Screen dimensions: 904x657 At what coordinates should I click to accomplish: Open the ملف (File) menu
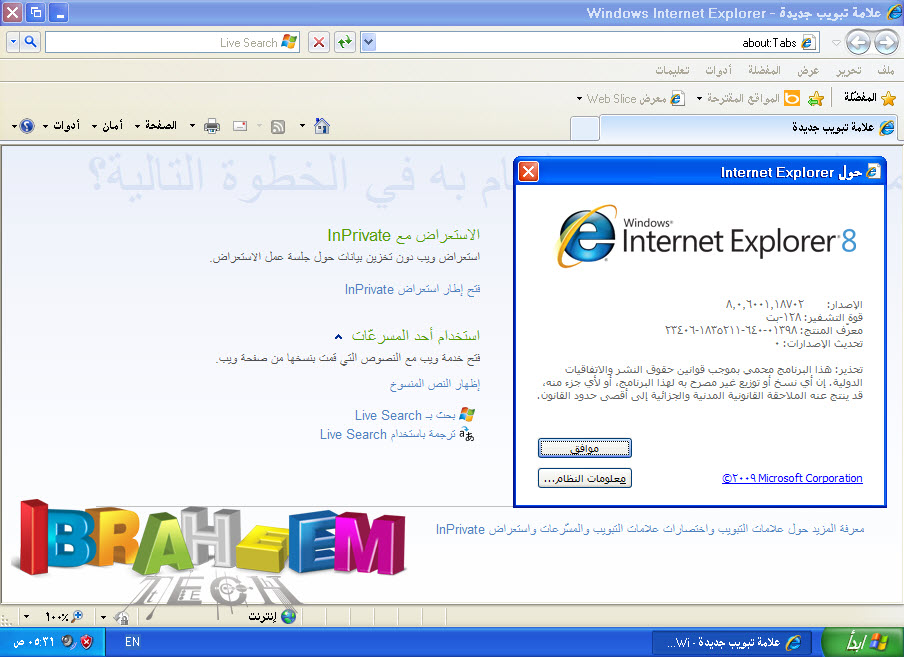pos(886,70)
